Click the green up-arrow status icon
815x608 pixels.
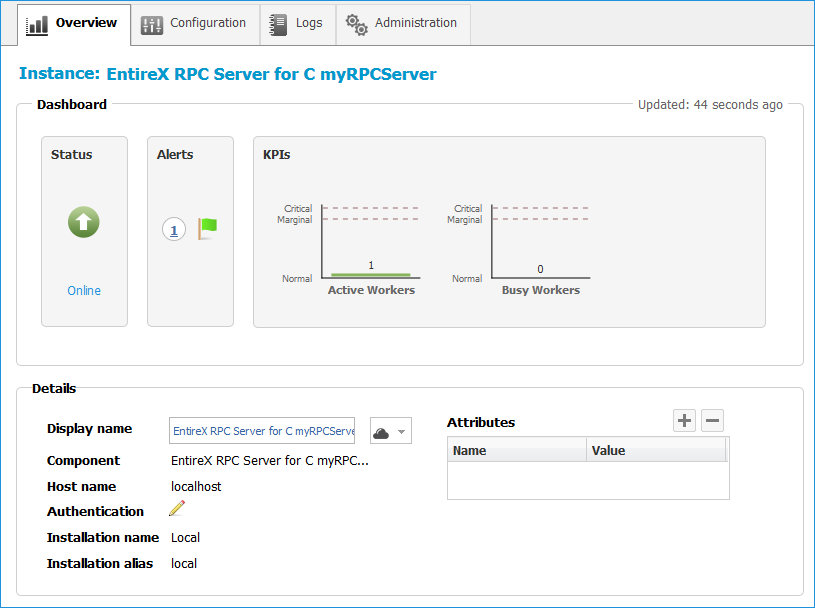click(x=84, y=222)
